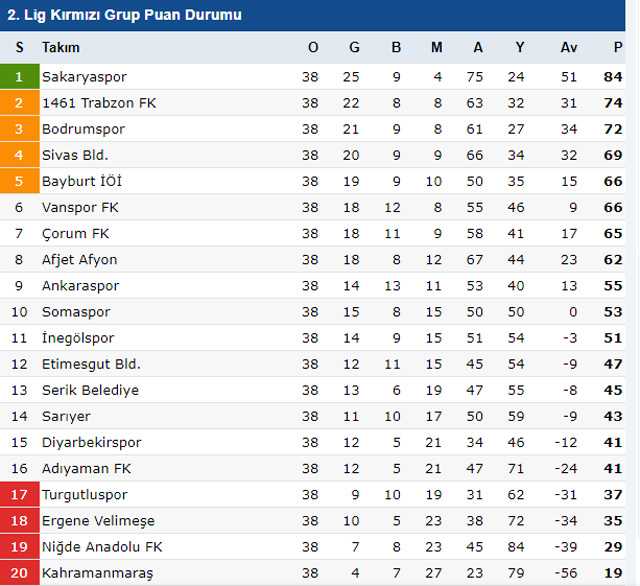The height and width of the screenshot is (586, 640).
Task: Open the Turgutluspor team link
Action: 84,495
